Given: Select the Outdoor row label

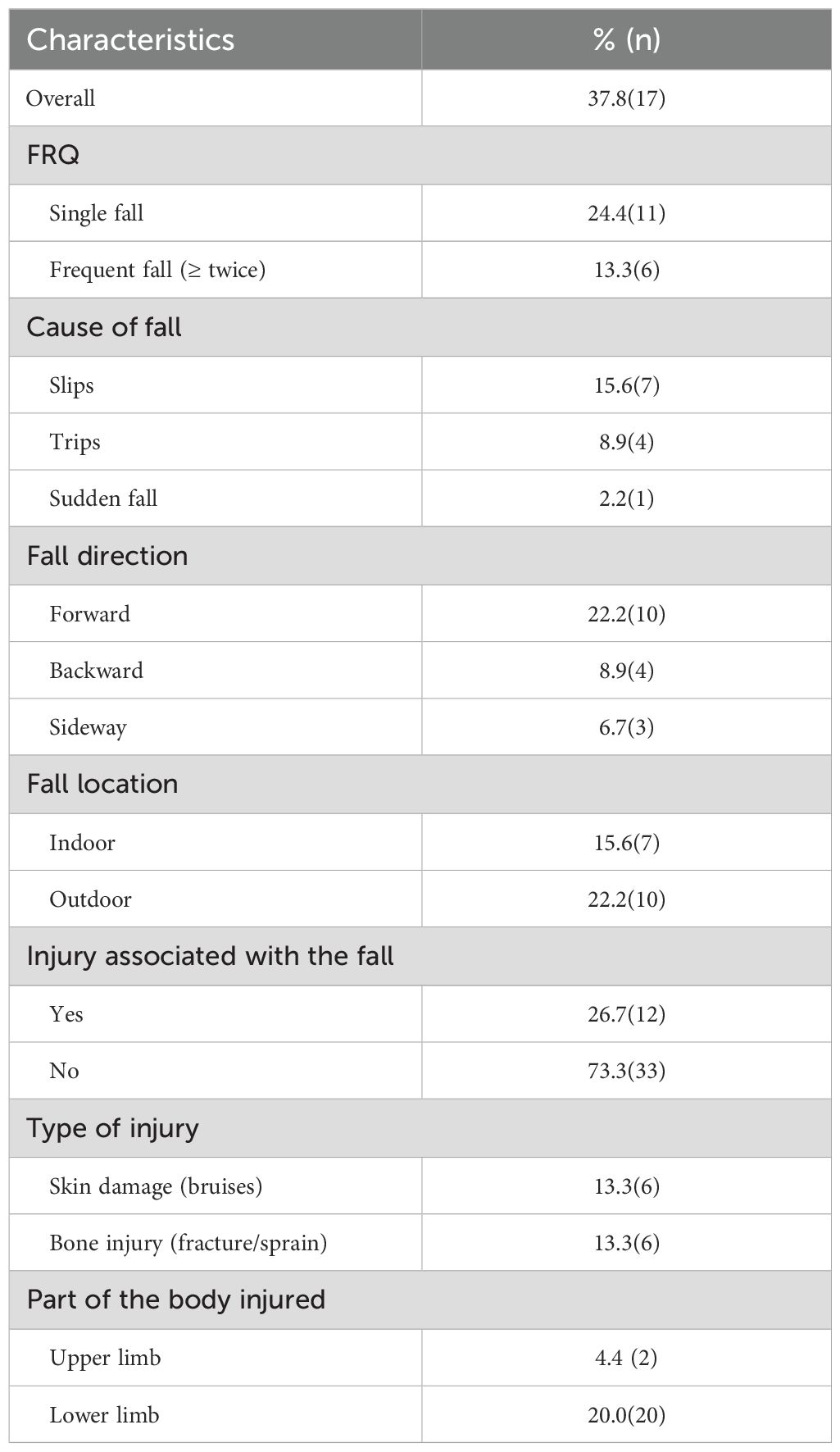Looking at the screenshot, I should 90,899.
